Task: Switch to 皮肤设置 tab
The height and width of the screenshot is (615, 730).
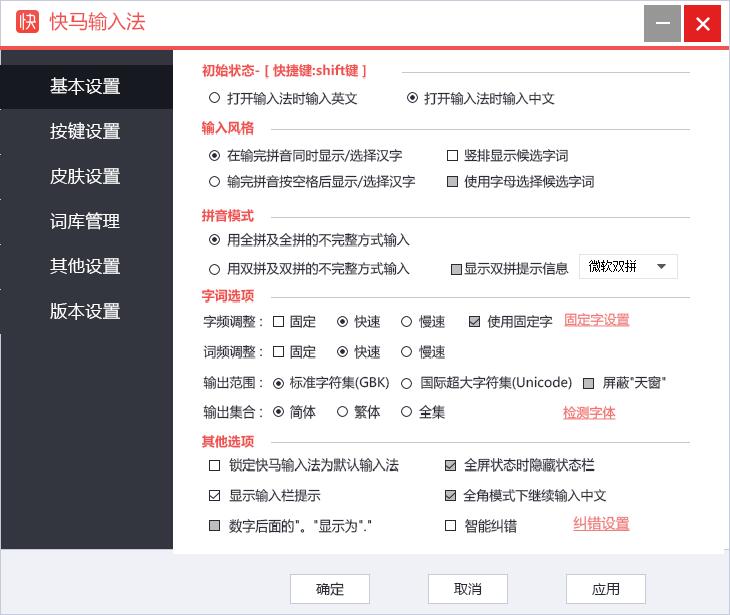Action: (x=85, y=176)
